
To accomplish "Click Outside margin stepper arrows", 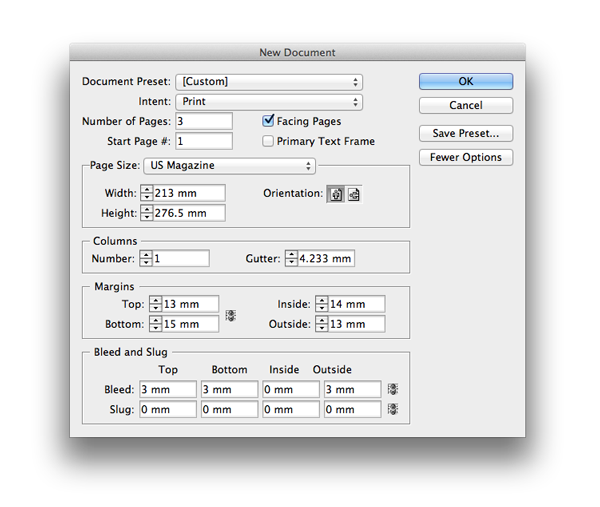I will (x=322, y=324).
